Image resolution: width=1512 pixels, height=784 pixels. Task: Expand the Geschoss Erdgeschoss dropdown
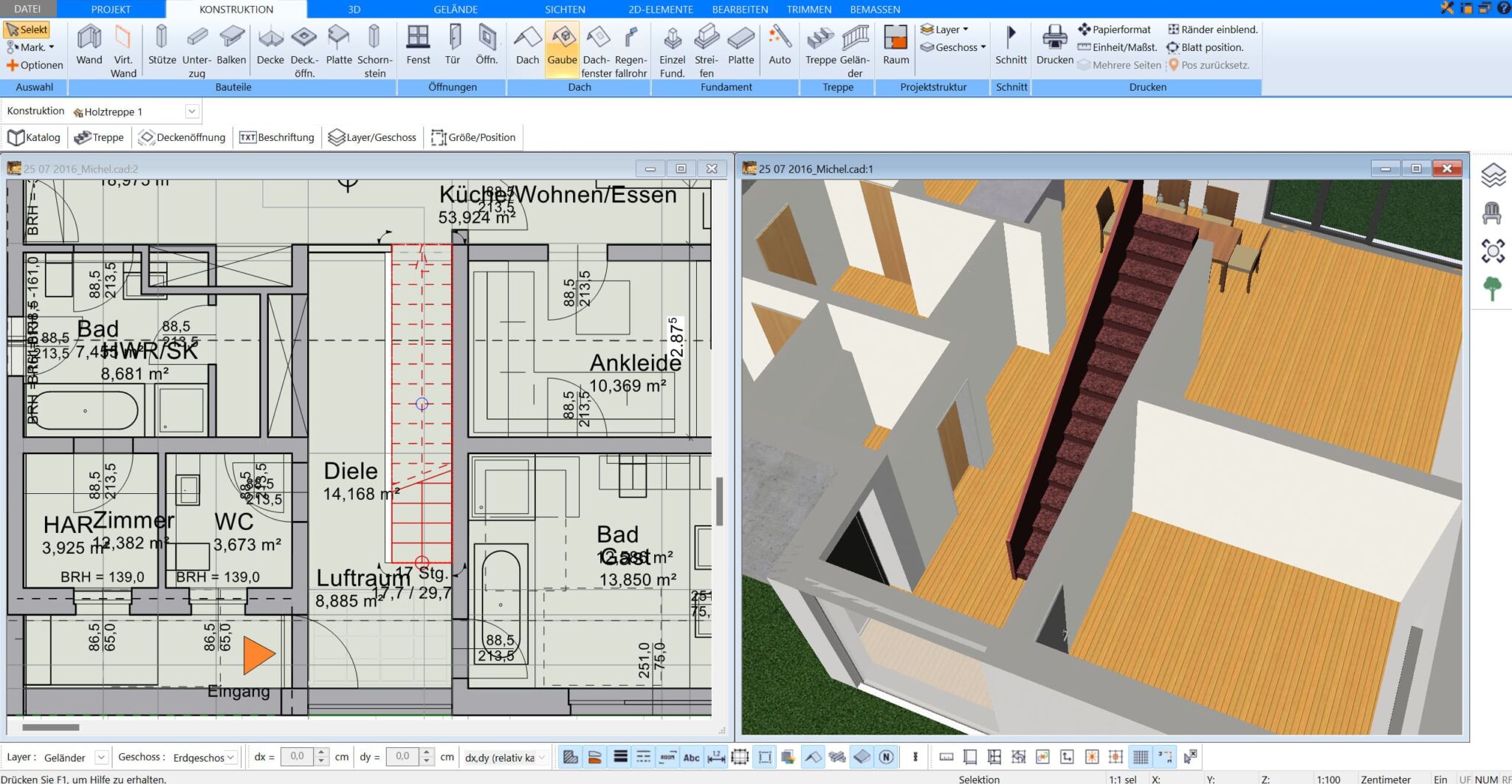(231, 757)
